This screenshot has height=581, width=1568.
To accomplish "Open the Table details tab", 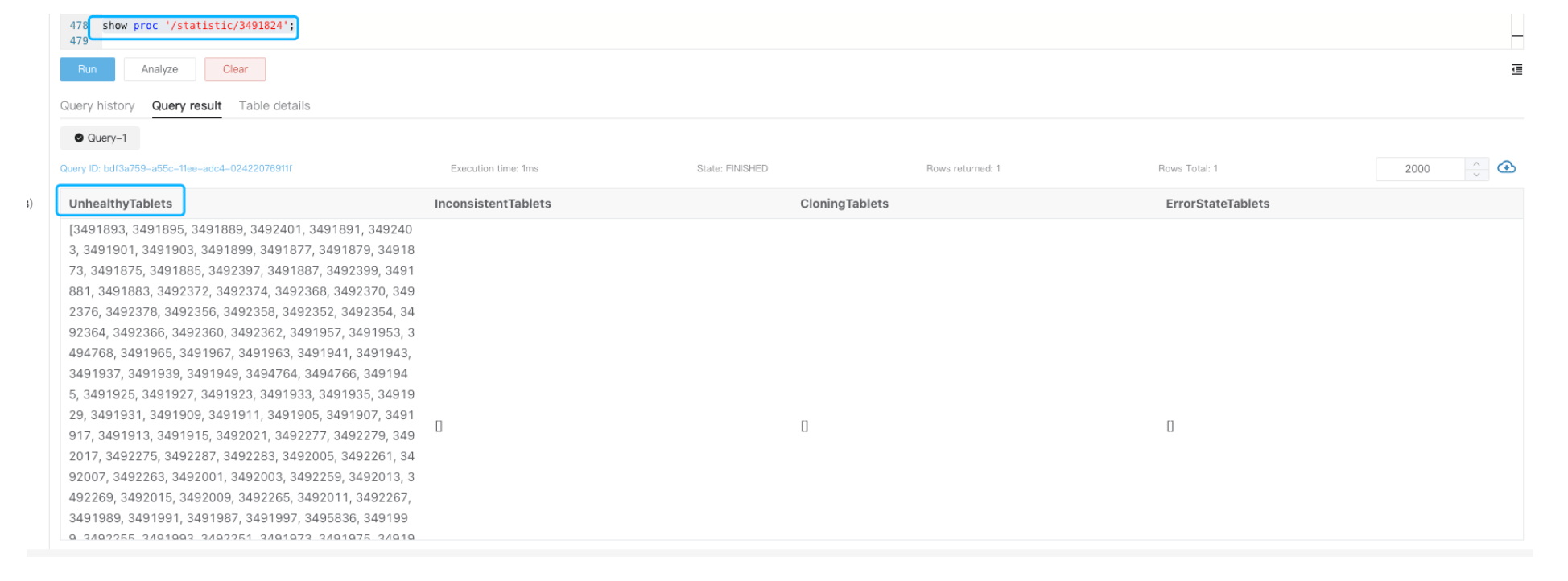I will (274, 105).
